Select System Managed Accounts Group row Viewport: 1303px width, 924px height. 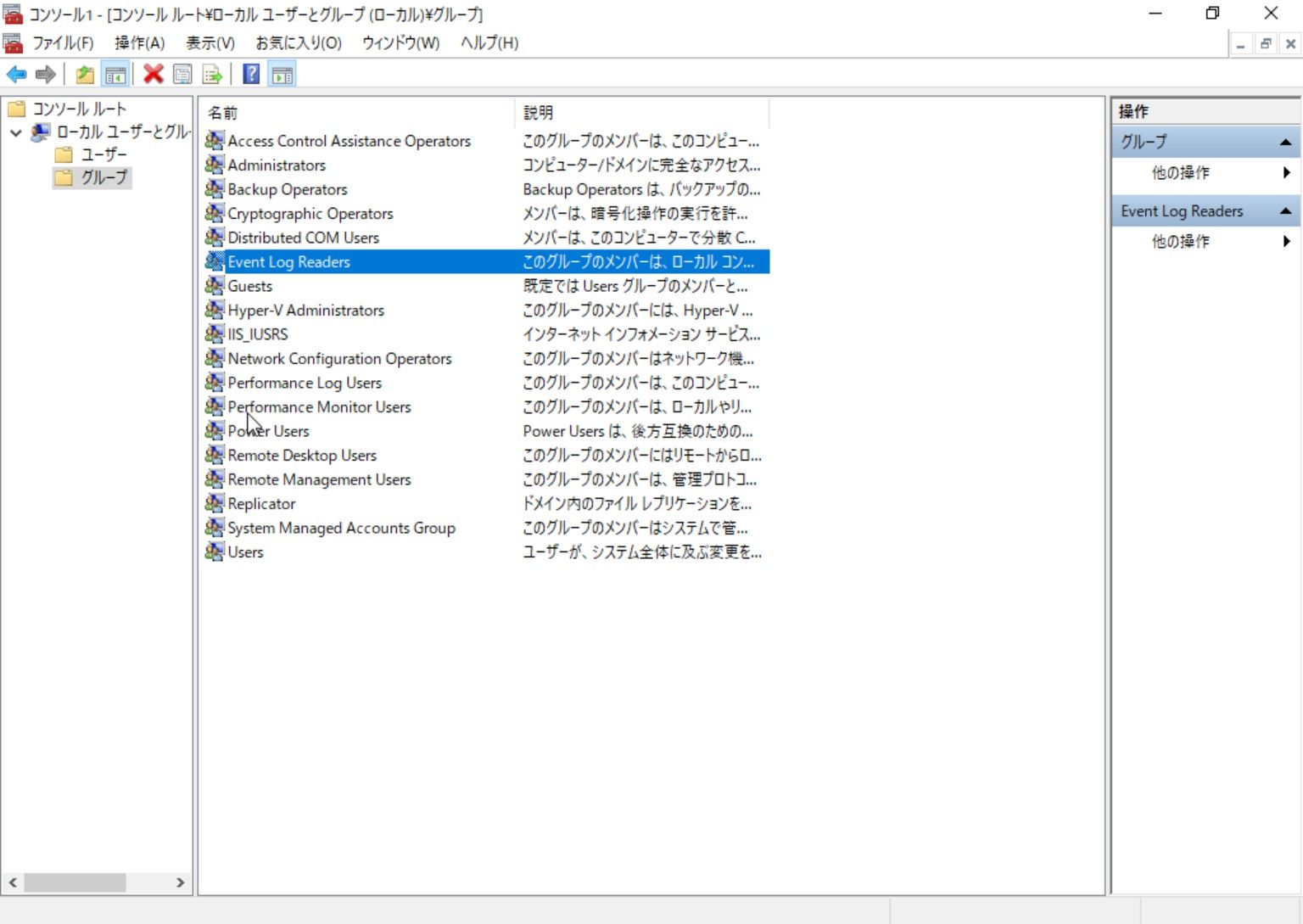click(486, 528)
